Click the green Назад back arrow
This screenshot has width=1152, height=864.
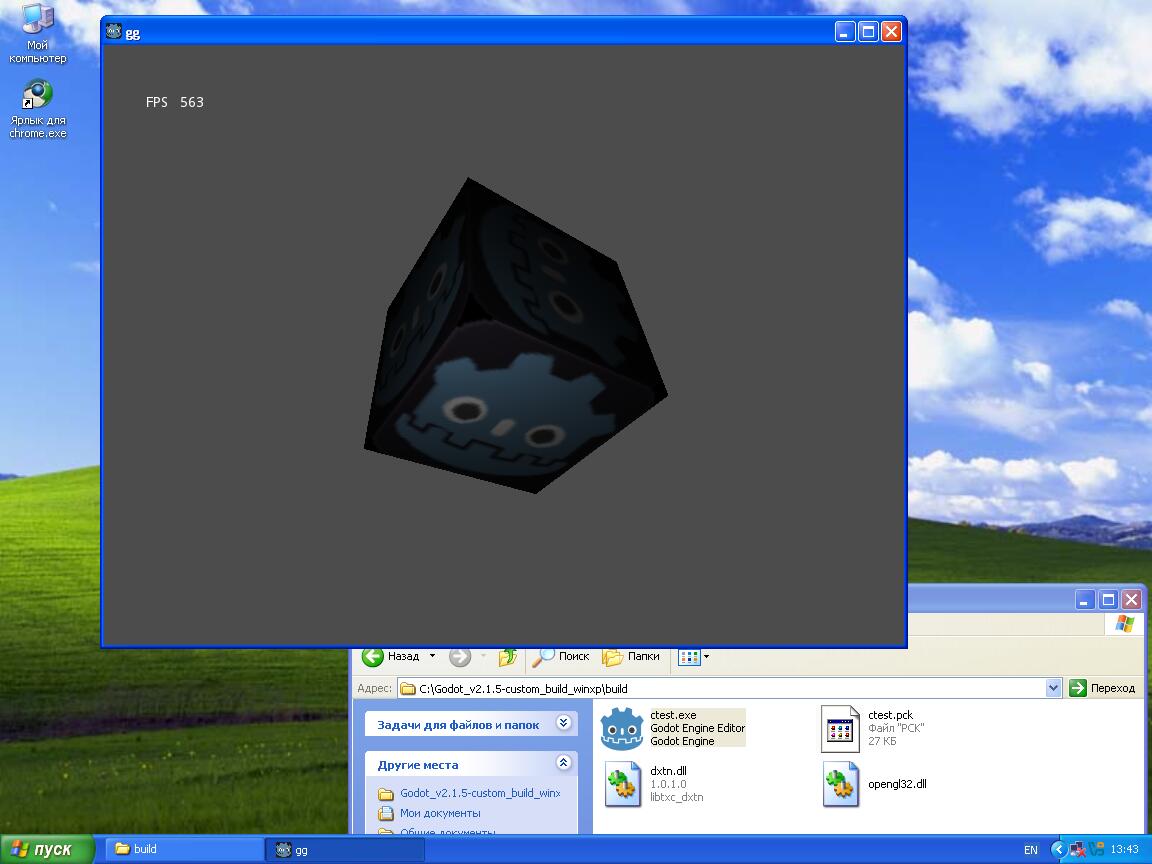(x=372, y=657)
